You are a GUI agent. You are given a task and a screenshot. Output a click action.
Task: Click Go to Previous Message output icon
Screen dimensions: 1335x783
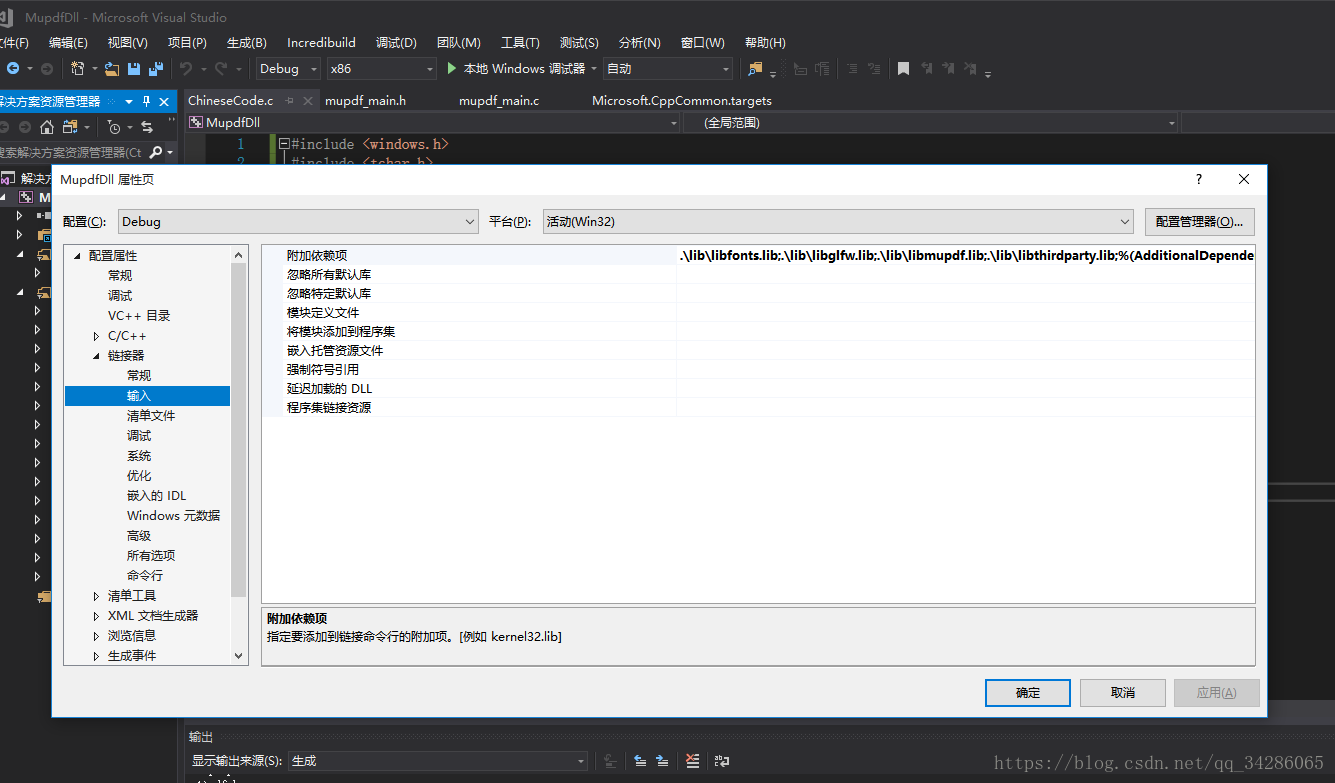coord(640,761)
